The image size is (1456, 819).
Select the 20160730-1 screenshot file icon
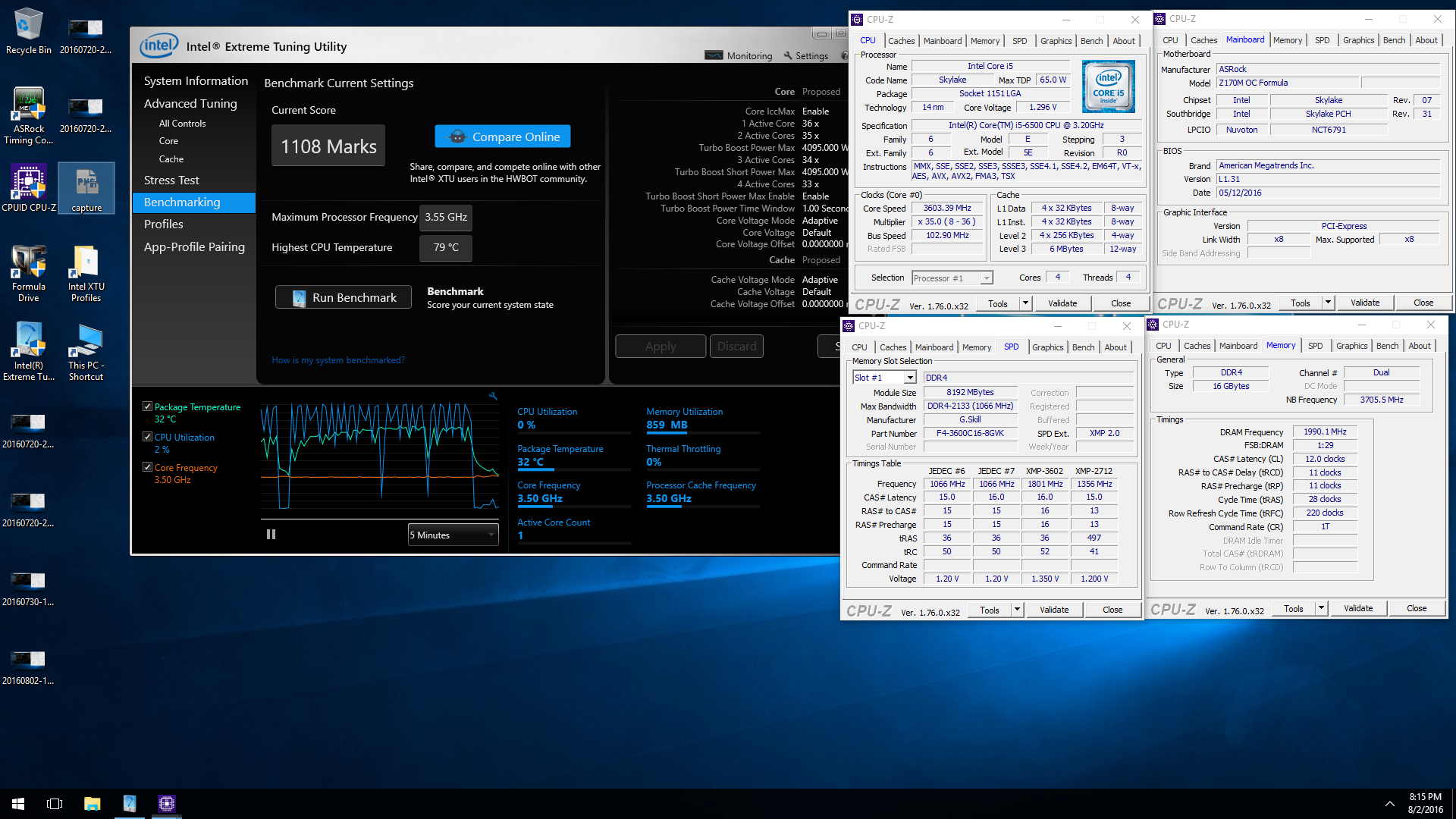(x=28, y=589)
